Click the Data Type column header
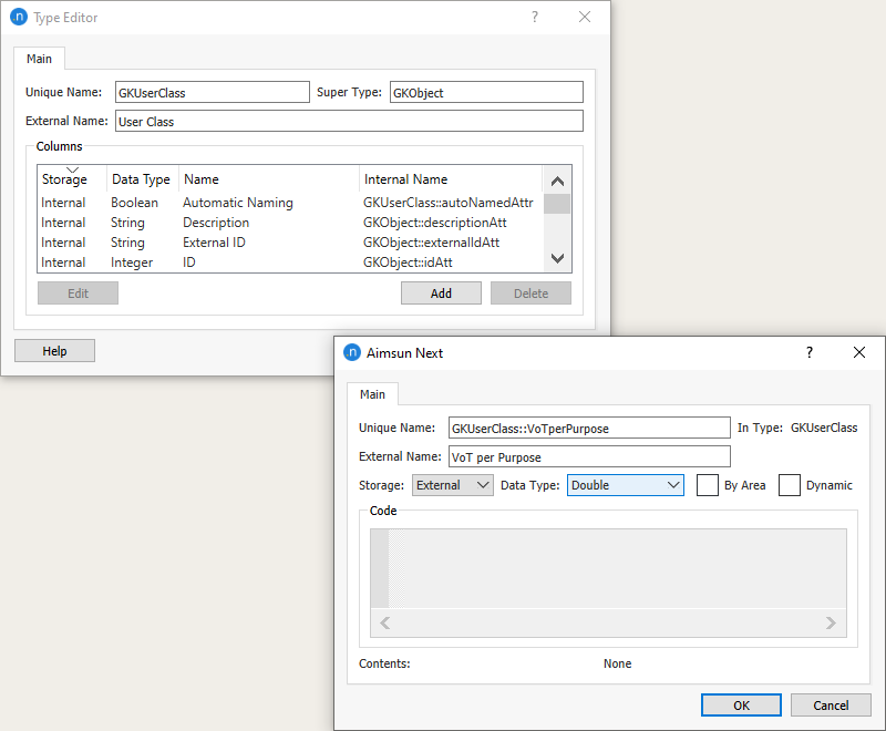Viewport: 887px width, 731px height. pyautogui.click(x=141, y=179)
